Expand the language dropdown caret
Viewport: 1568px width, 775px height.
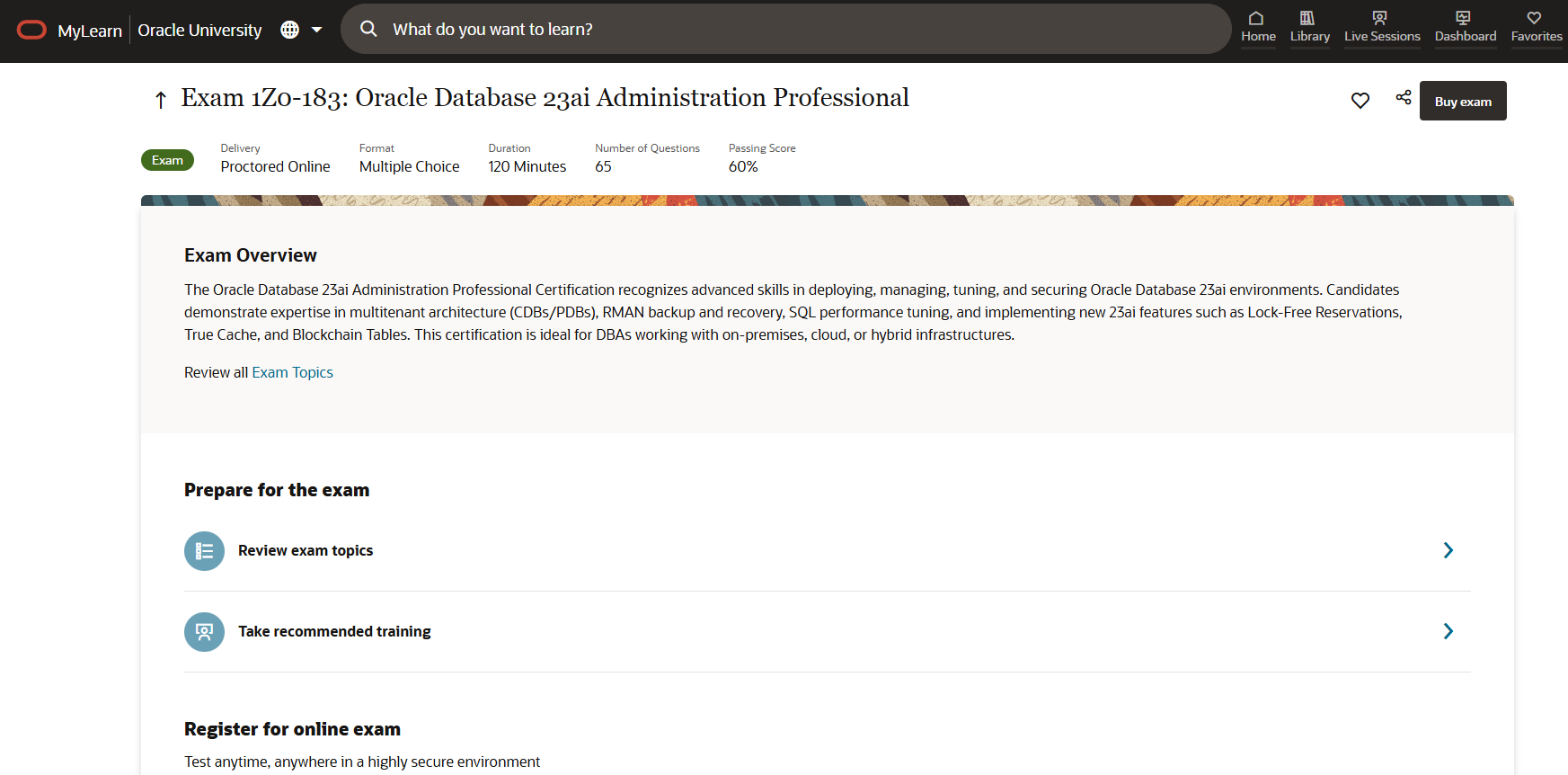click(316, 30)
